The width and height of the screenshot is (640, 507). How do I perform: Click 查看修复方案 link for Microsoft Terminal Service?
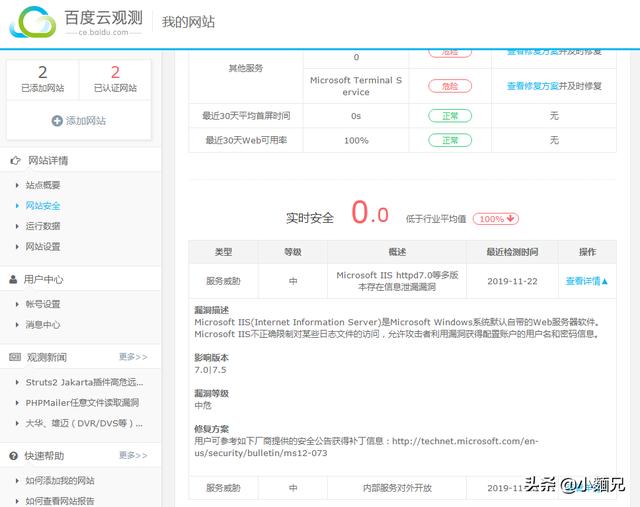point(533,86)
